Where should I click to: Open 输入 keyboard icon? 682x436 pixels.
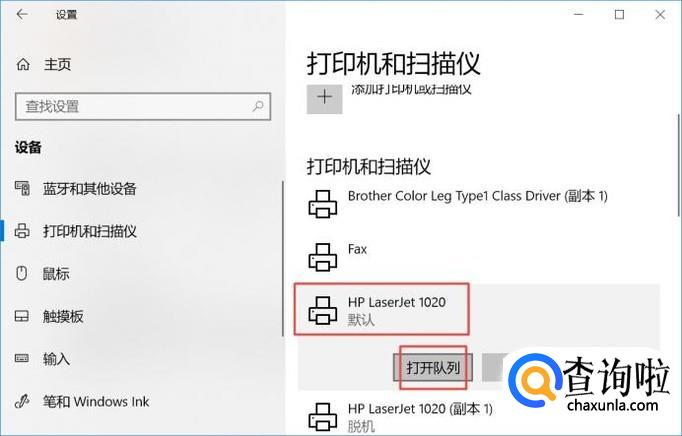22,359
